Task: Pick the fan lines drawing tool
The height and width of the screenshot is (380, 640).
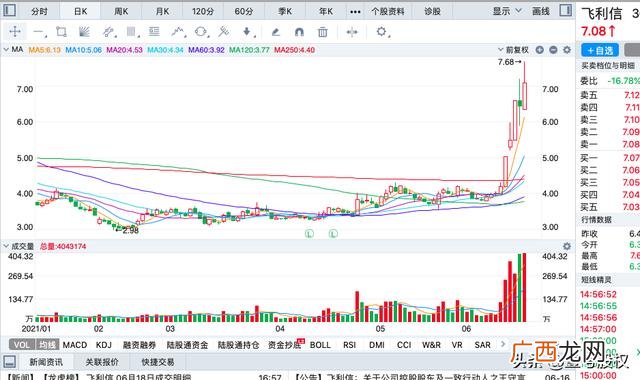Action: pos(84,32)
